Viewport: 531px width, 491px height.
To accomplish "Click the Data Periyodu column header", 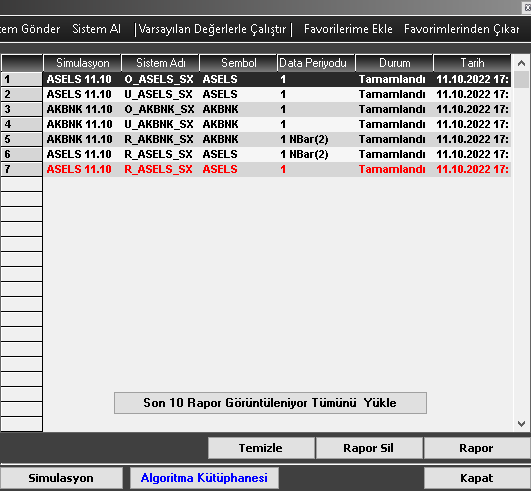I will 316,63.
